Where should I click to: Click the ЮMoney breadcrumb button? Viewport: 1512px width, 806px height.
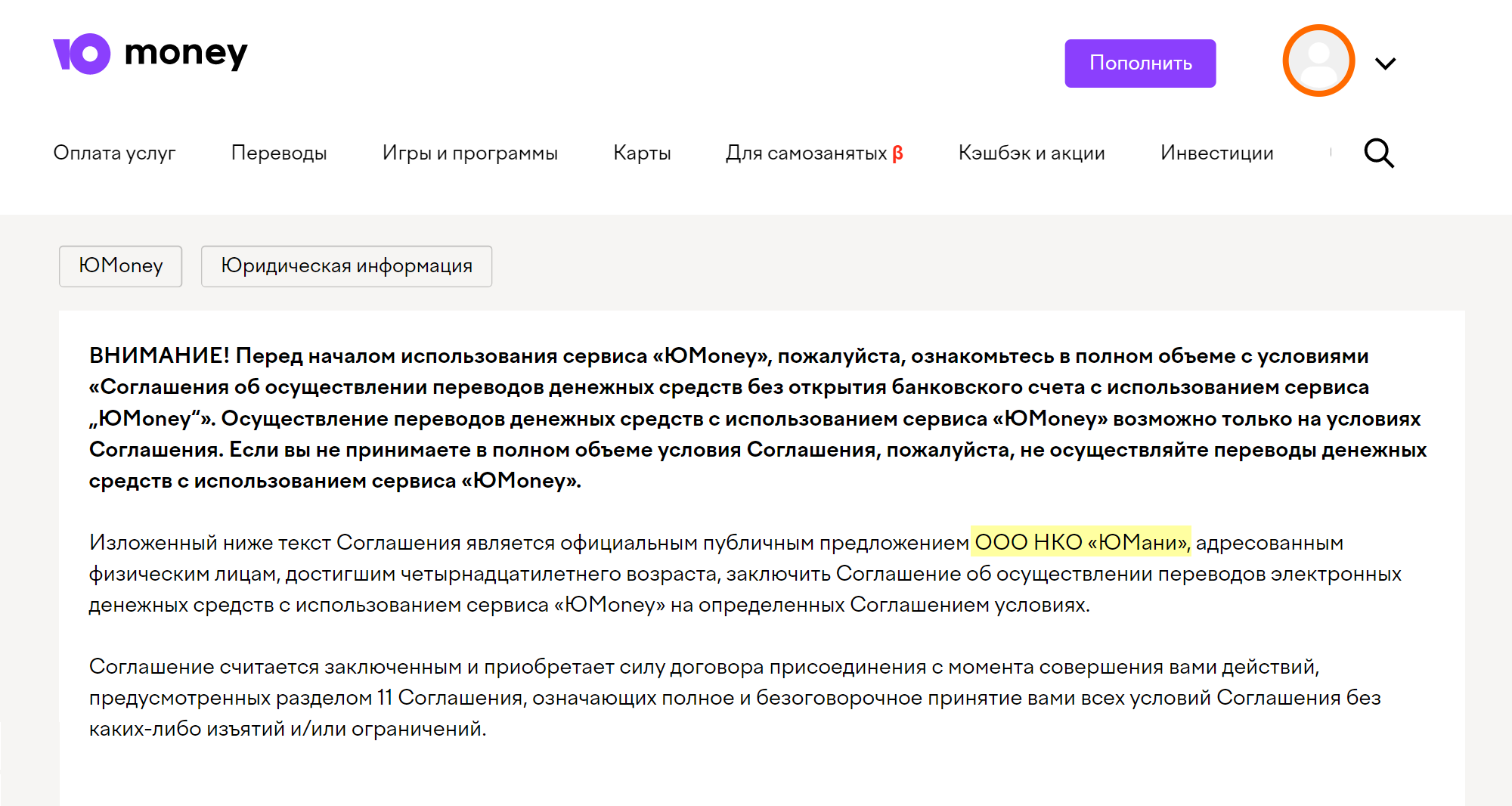121,265
